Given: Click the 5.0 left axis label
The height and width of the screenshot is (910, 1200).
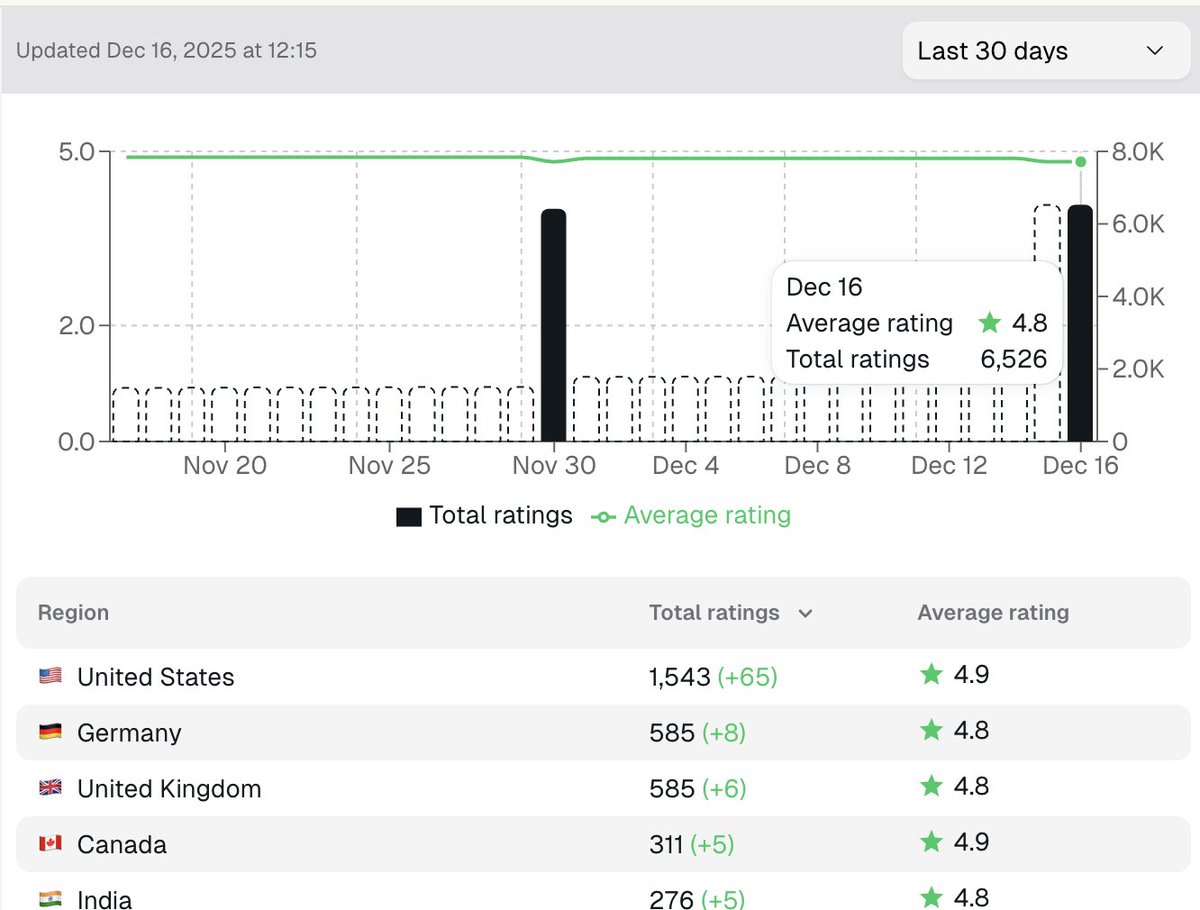Looking at the screenshot, I should 78,153.
